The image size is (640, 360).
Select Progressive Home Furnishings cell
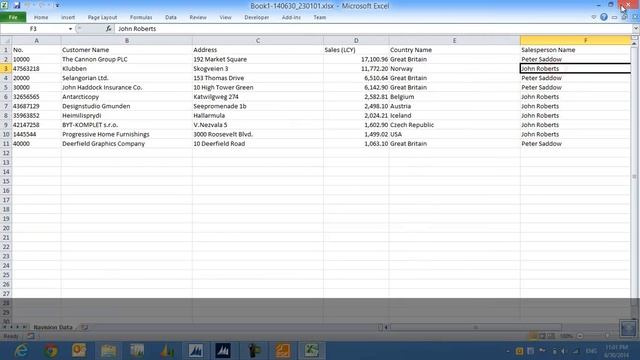127,134
